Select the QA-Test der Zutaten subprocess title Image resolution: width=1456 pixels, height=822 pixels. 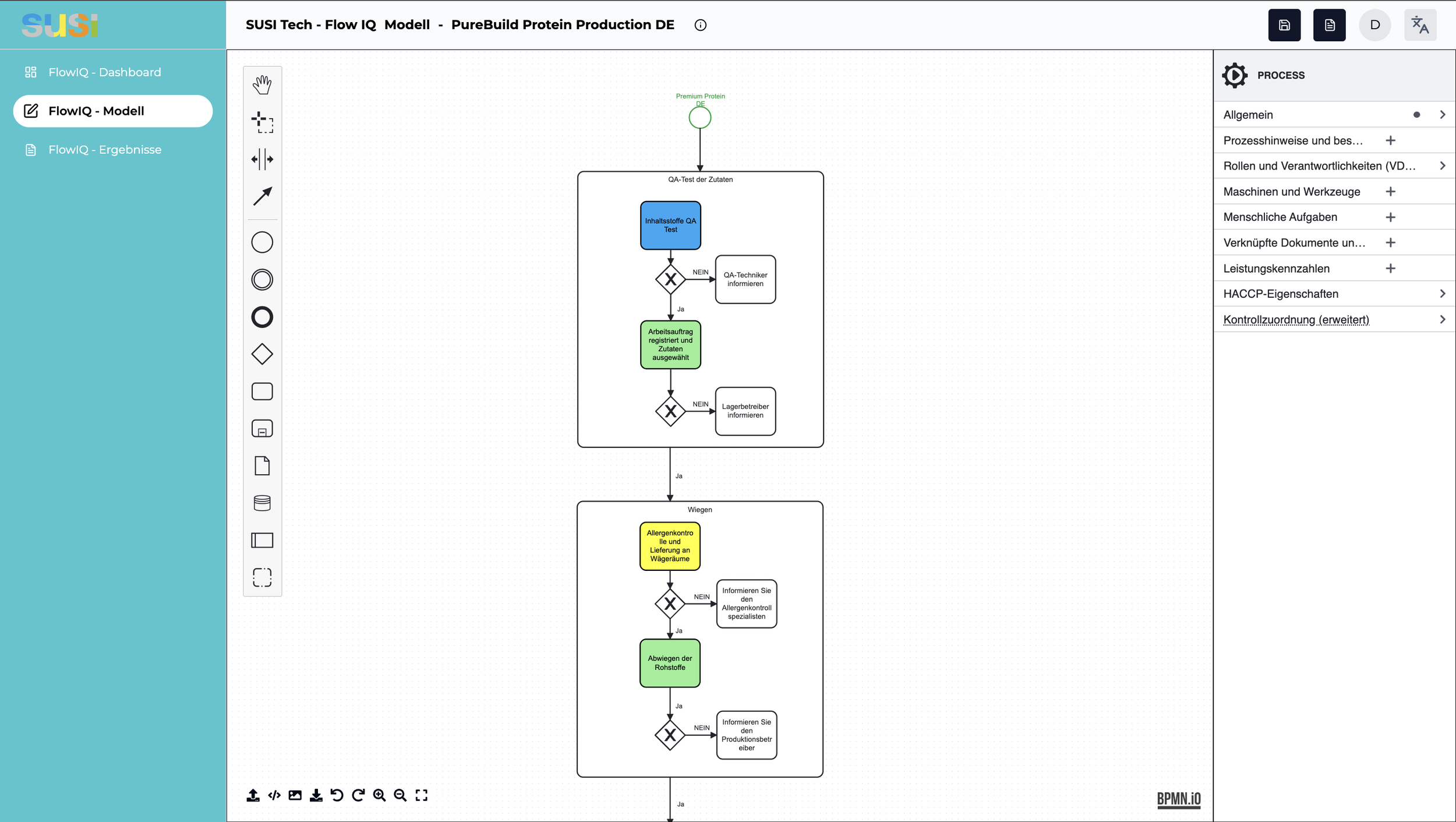click(701, 179)
